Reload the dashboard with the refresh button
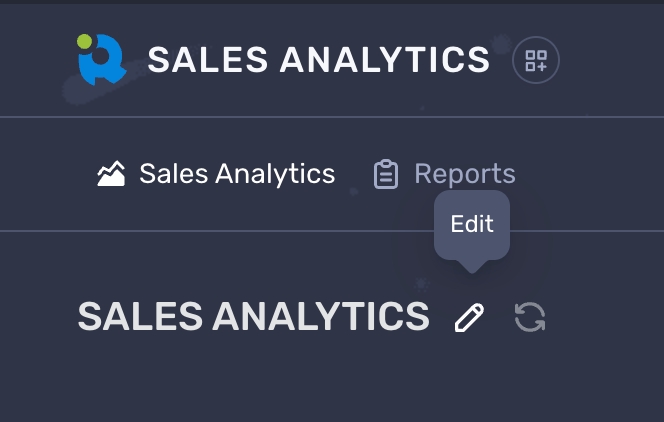The width and height of the screenshot is (664, 422). pos(530,318)
